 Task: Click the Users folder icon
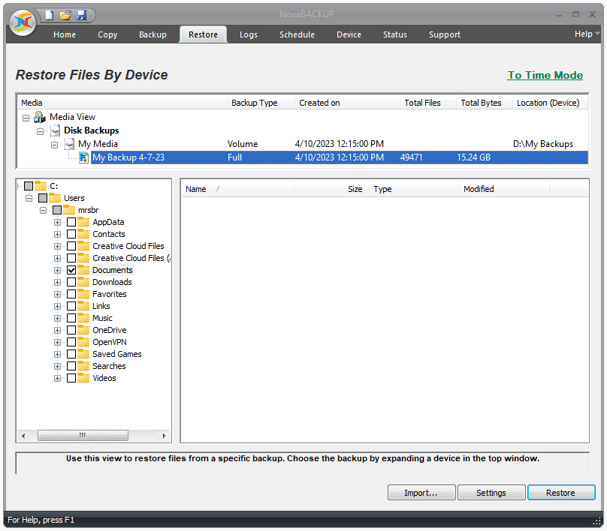pyautogui.click(x=55, y=198)
